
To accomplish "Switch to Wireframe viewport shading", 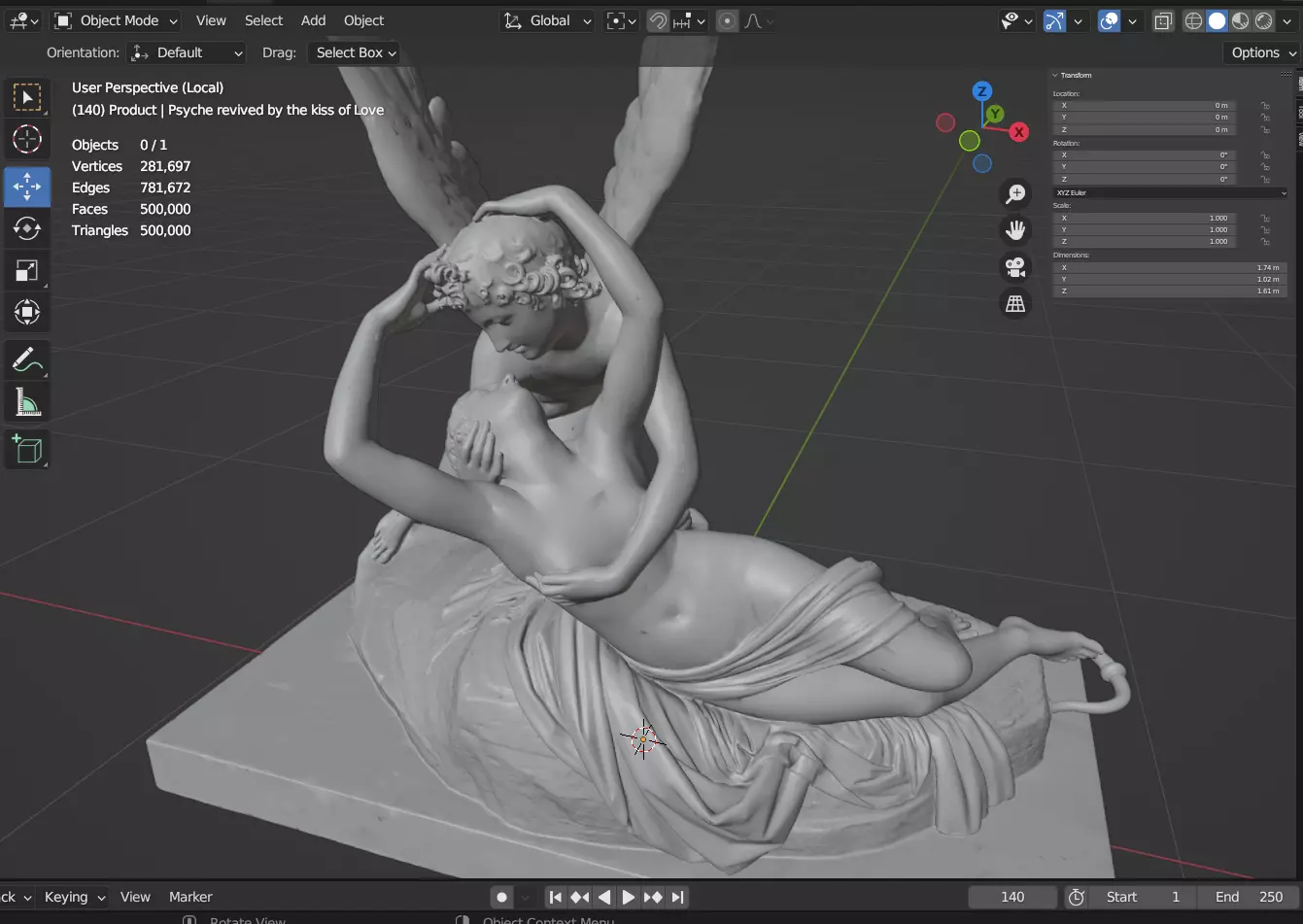I will click(x=1194, y=20).
